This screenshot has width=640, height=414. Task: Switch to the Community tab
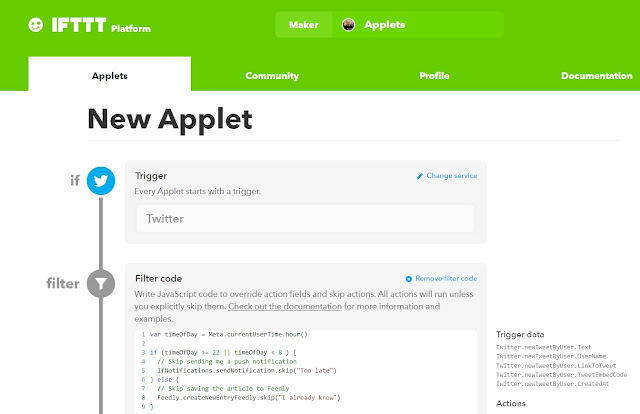(272, 76)
